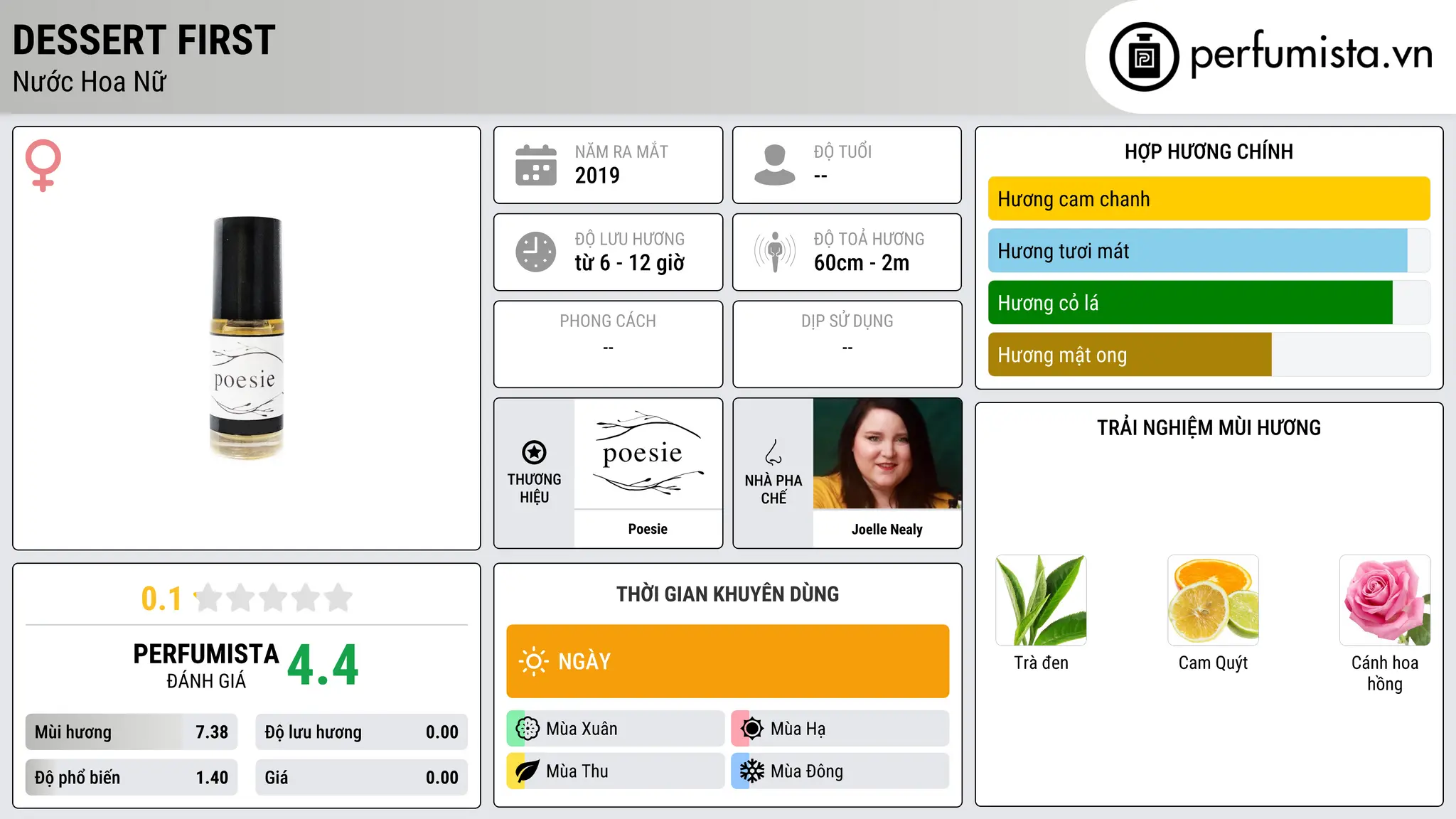Click the Trà đen note label
This screenshot has height=819, width=1456.
(1041, 663)
